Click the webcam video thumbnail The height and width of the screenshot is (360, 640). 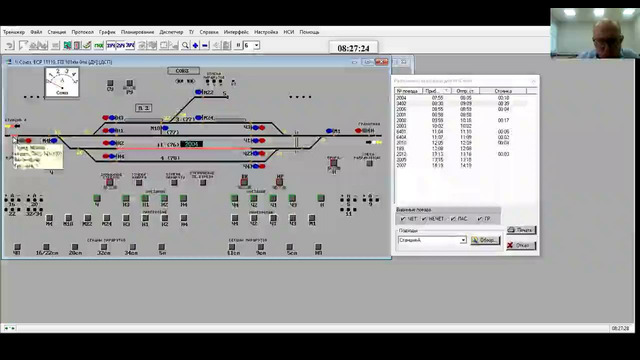click(x=595, y=33)
